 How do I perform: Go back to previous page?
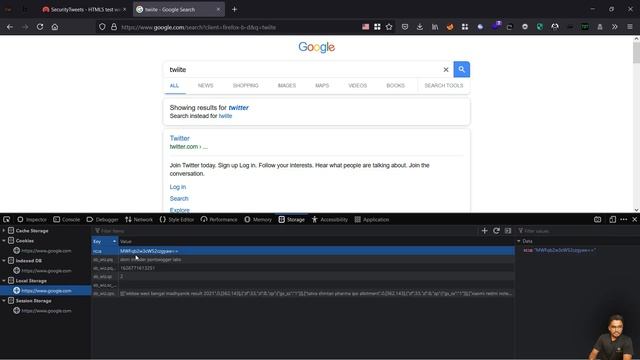point(10,27)
